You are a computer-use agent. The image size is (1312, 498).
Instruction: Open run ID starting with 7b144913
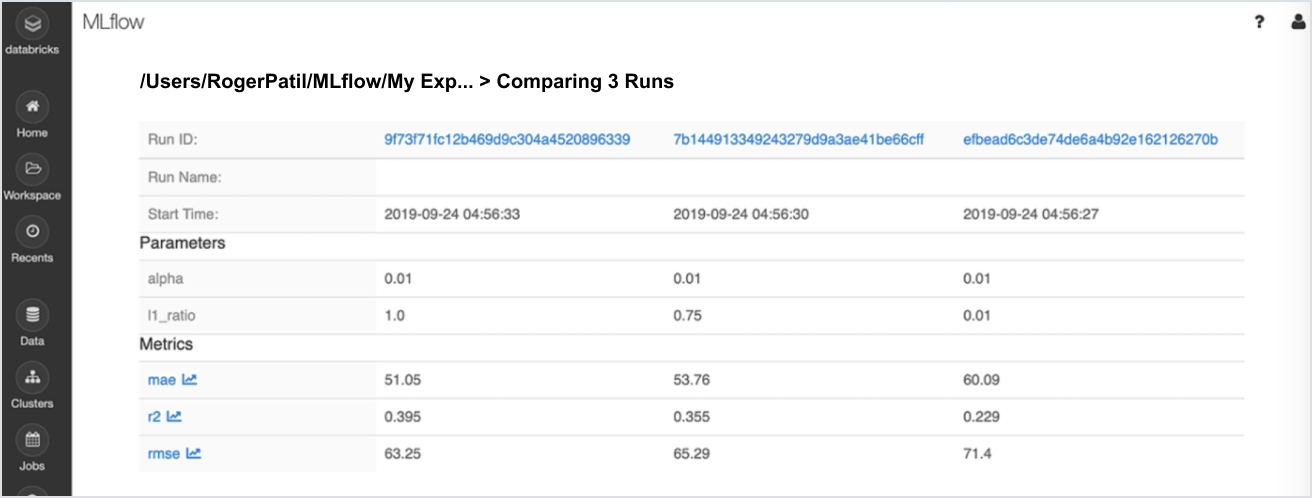point(798,139)
